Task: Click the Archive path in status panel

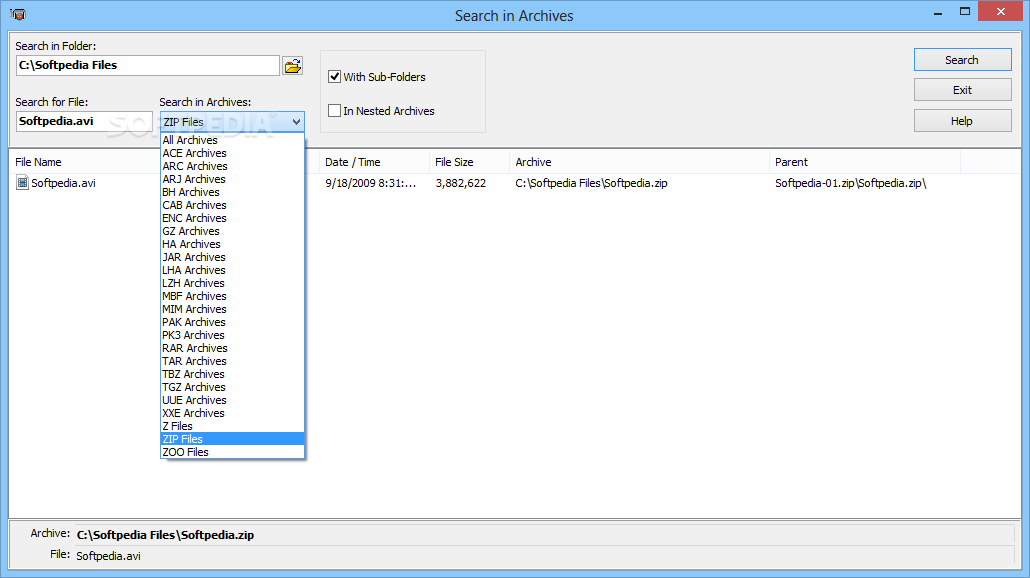Action: [x=166, y=535]
